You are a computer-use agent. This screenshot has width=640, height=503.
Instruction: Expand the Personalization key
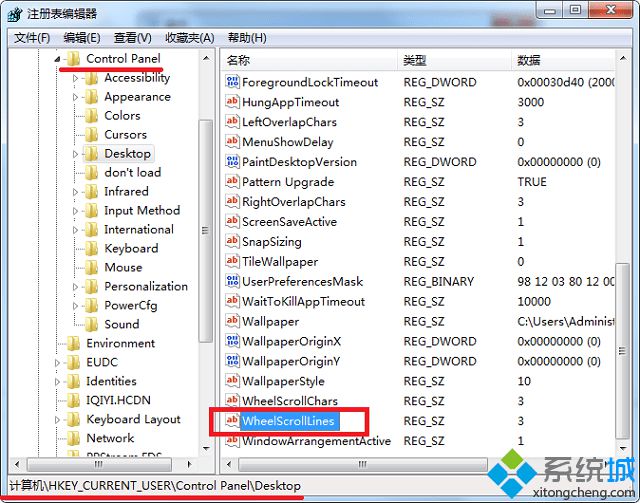pyautogui.click(x=75, y=287)
